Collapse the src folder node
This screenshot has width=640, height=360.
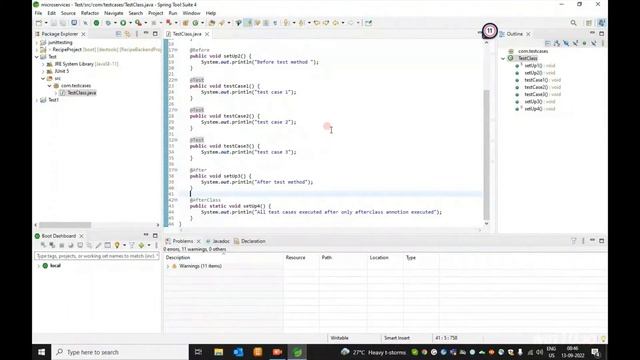point(44,78)
